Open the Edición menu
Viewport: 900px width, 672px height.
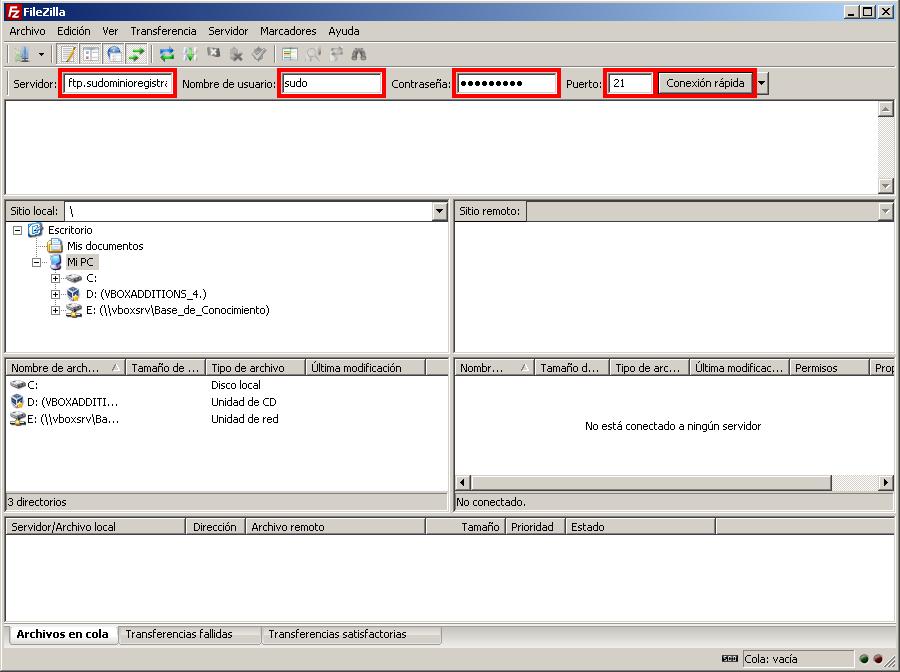(73, 31)
